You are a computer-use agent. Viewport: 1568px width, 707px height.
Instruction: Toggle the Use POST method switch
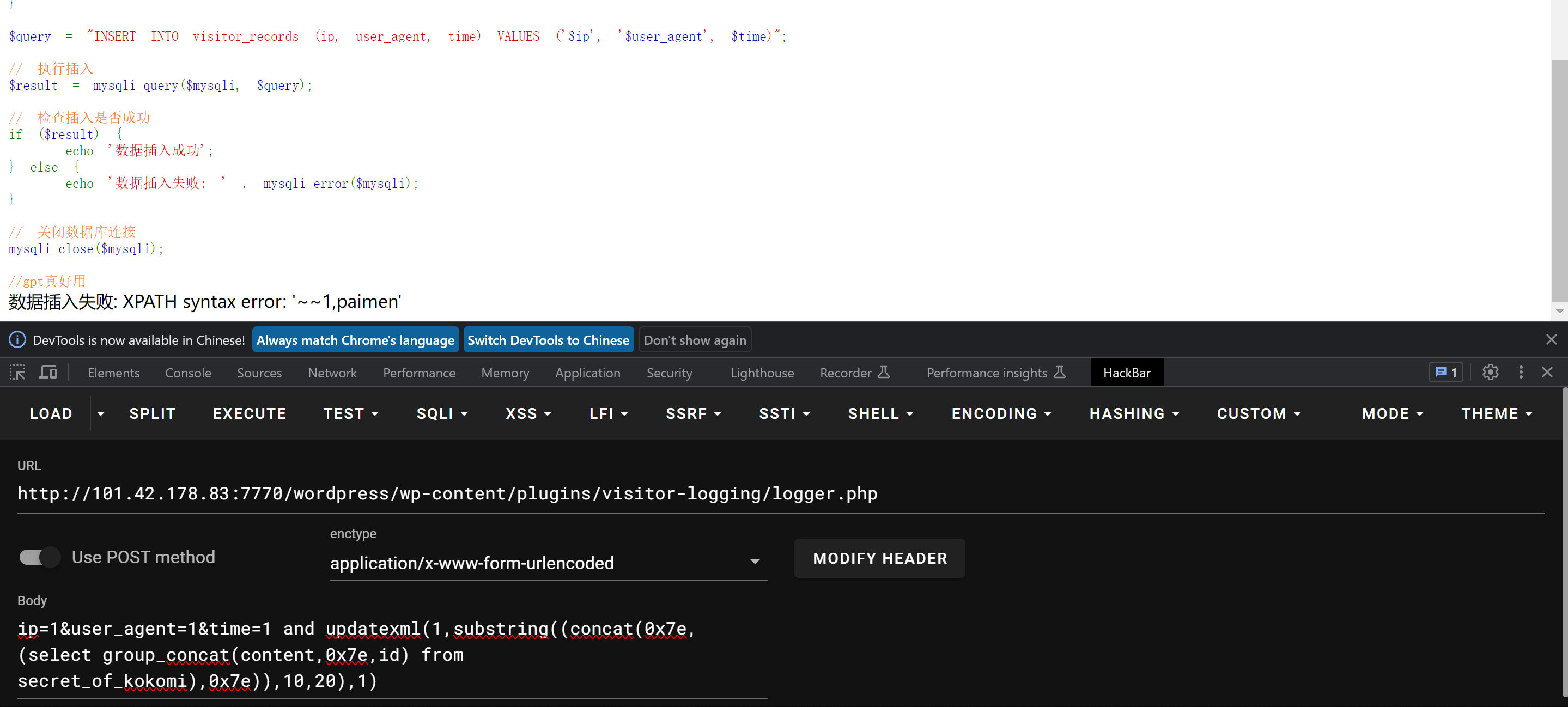[40, 557]
